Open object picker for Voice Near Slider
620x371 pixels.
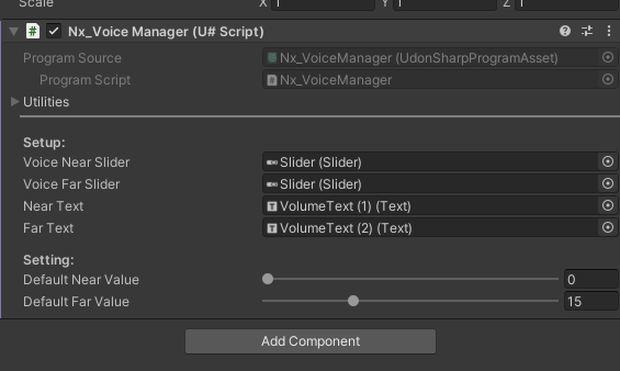coord(608,162)
